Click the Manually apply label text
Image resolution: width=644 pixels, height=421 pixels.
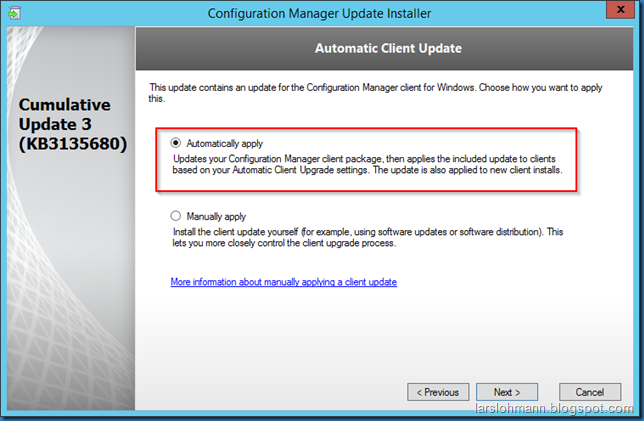216,216
